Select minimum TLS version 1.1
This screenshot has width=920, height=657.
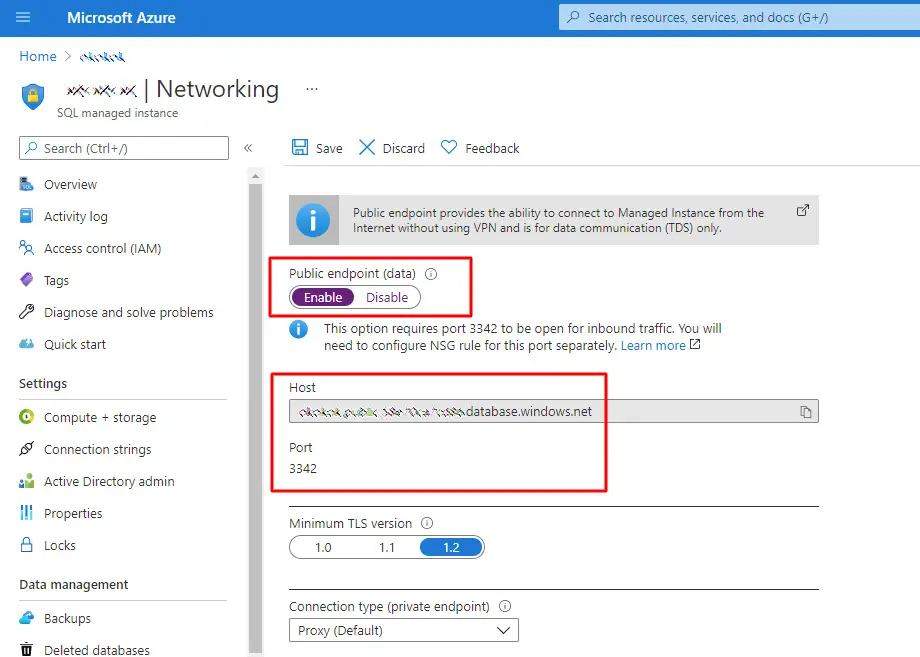[387, 547]
